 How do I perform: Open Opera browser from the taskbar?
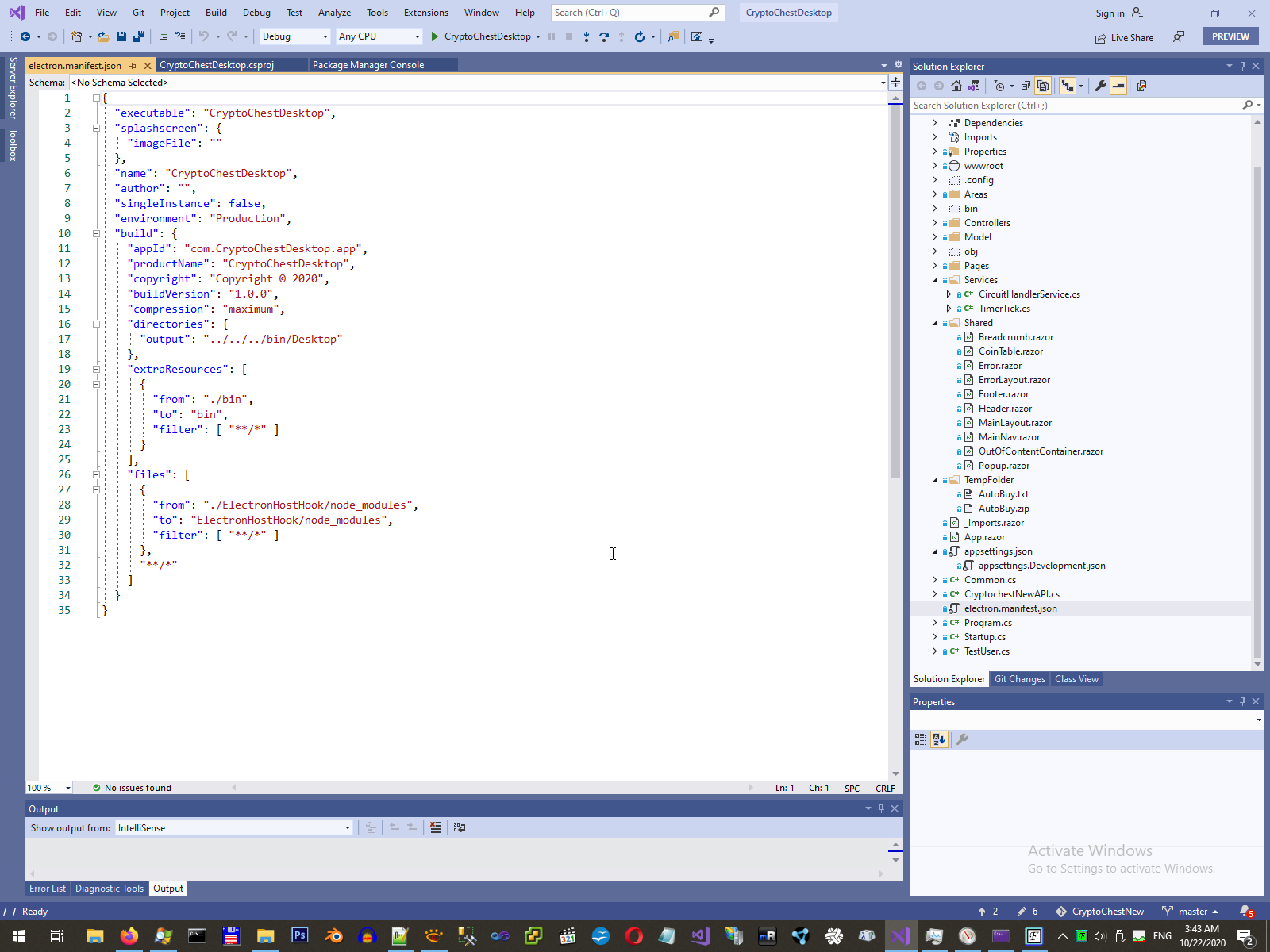click(633, 936)
